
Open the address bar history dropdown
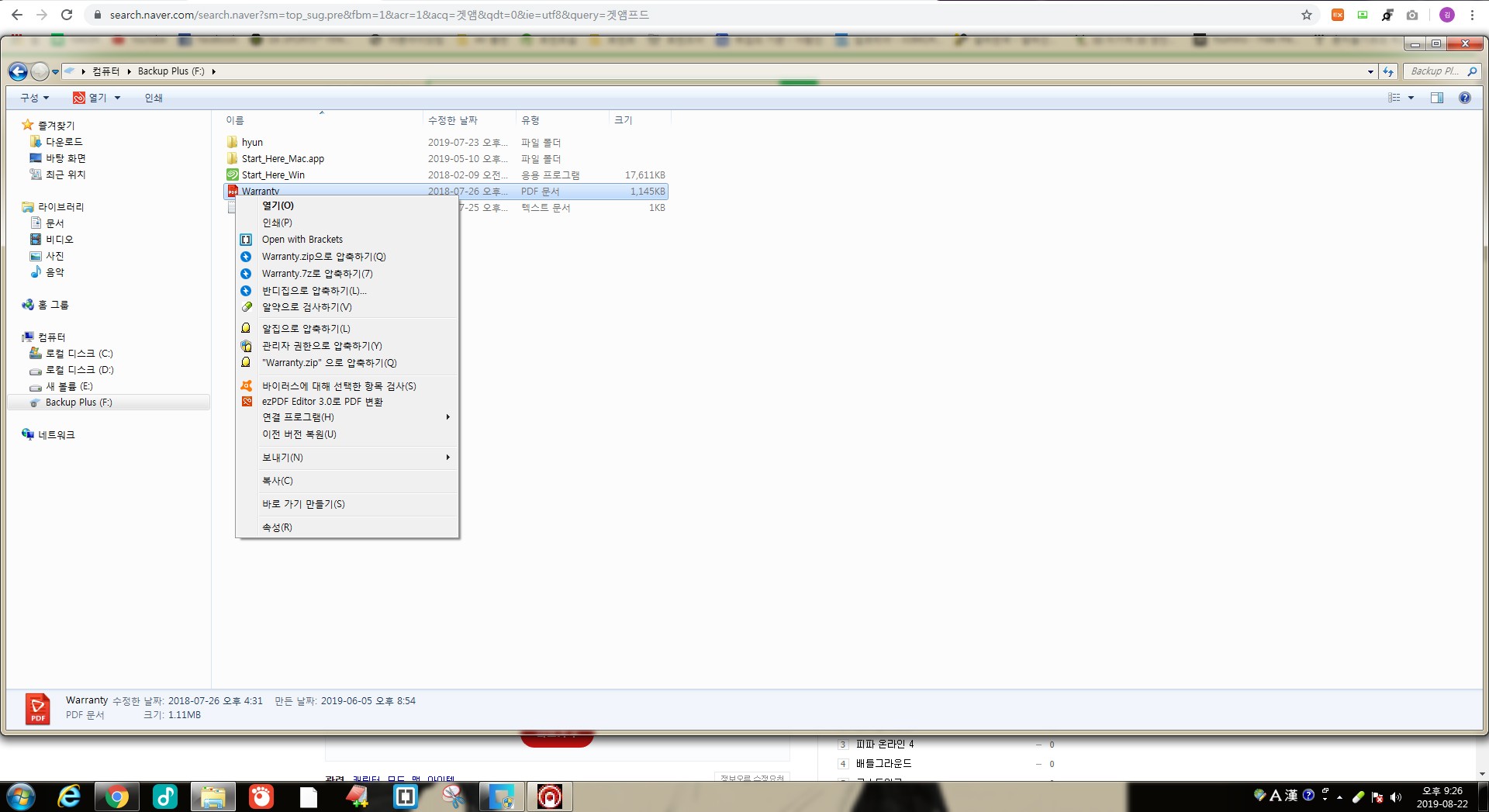tap(1370, 71)
